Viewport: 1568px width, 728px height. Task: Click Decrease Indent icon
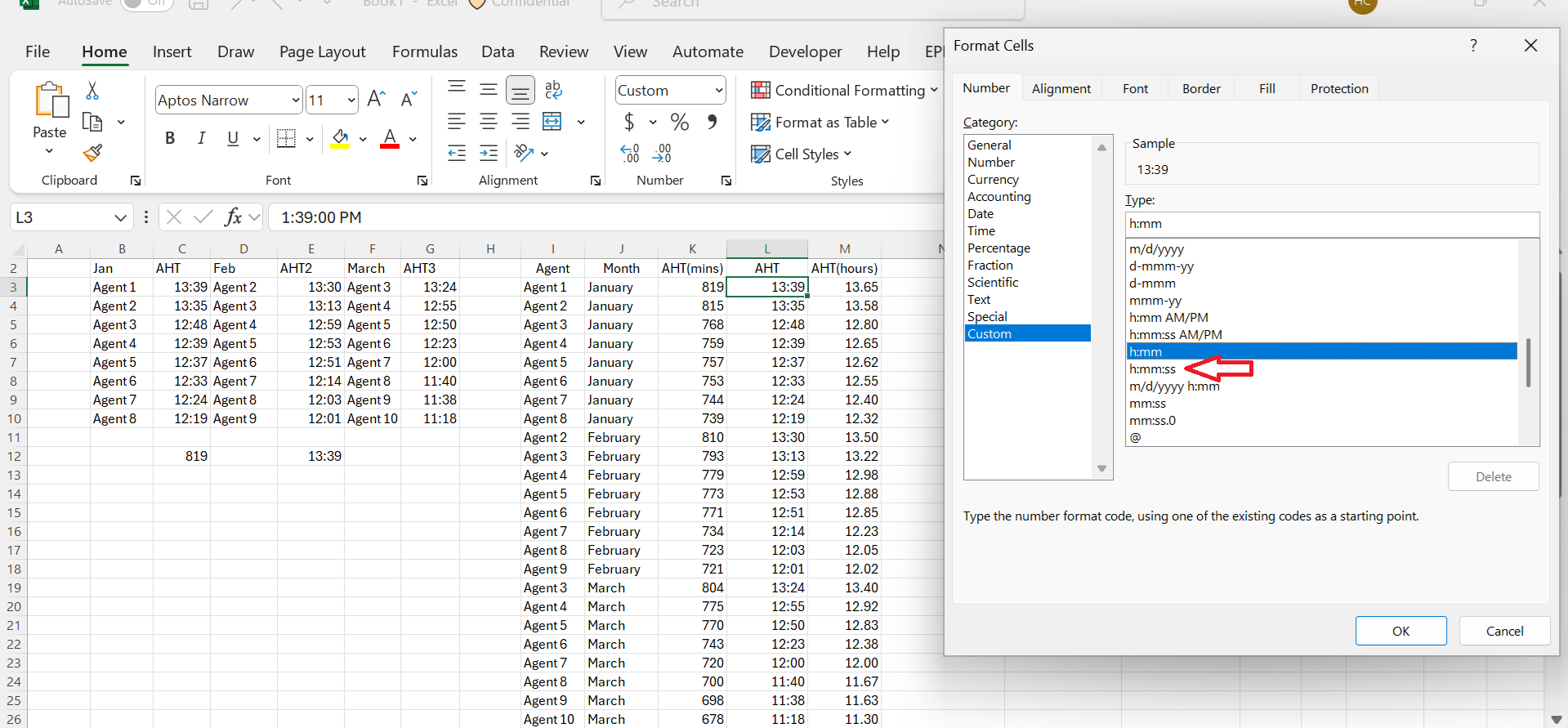tap(457, 153)
